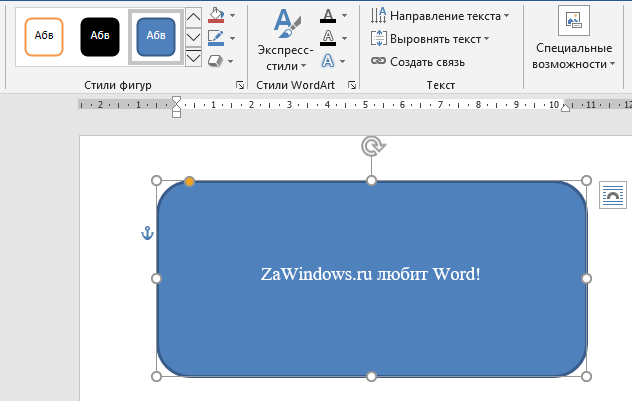Viewport: 632px width, 401px height.
Task: Open the Shape Effects dropdown arrow
Action: (x=231, y=61)
